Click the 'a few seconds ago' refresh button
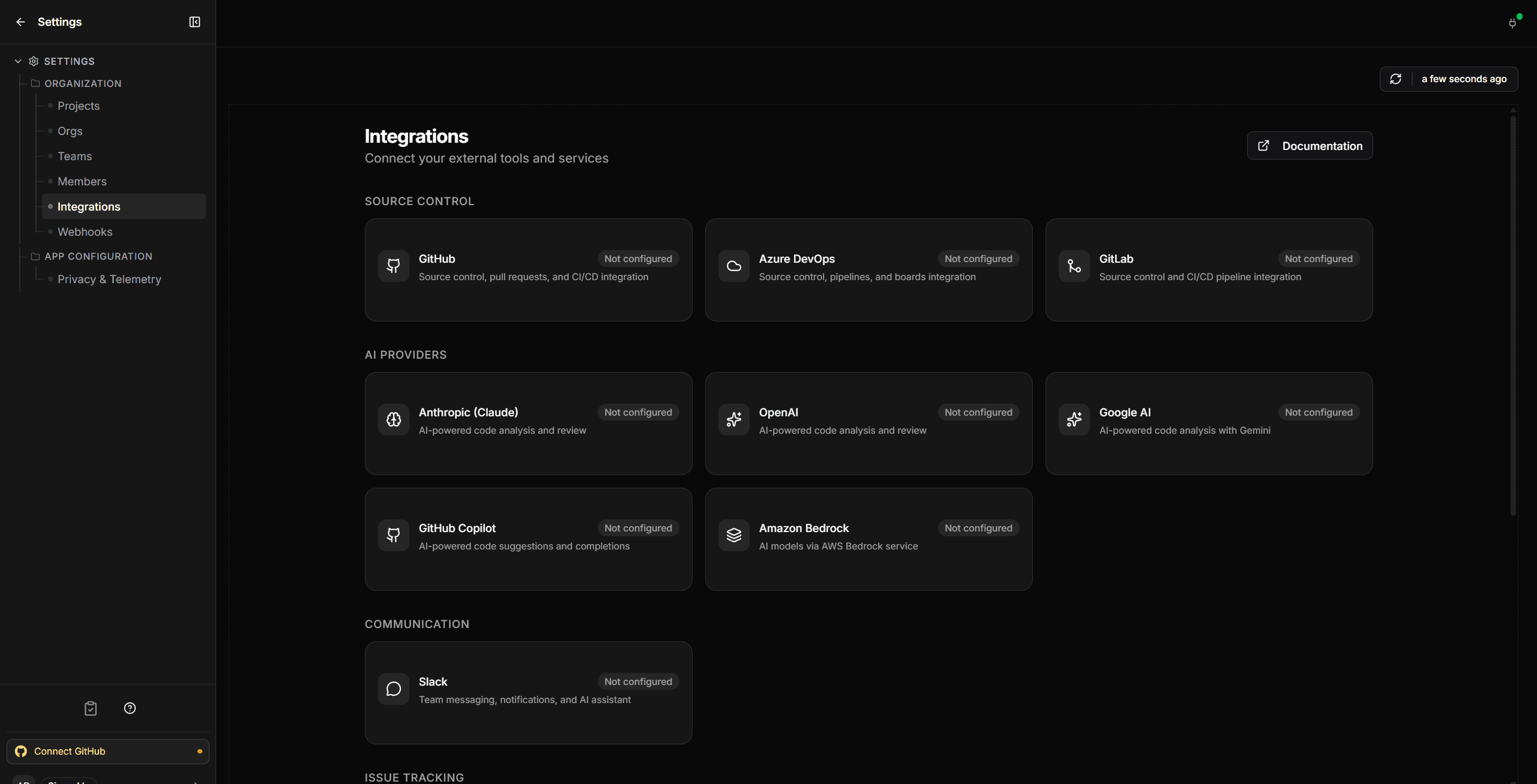Screen dimensions: 1537x784 [1449, 79]
